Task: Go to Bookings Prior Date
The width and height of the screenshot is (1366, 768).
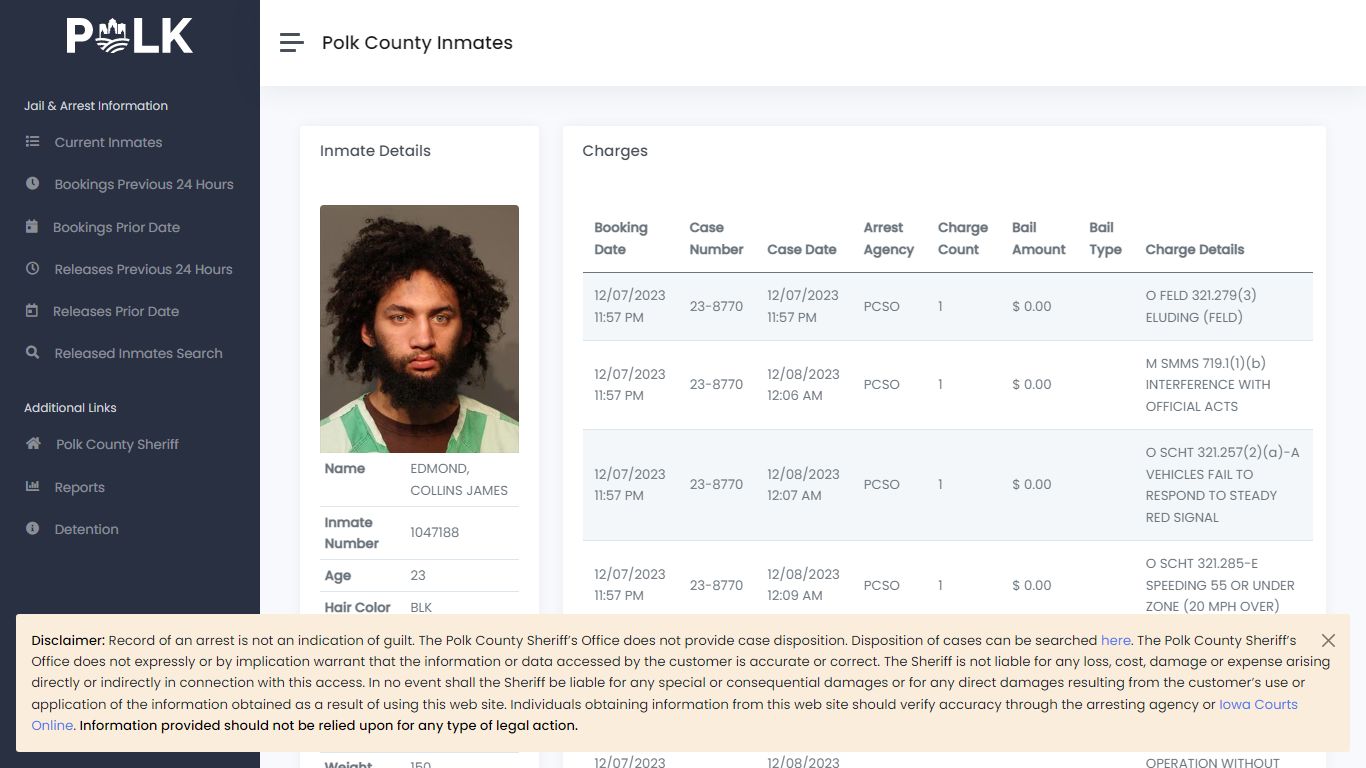Action: click(x=116, y=227)
